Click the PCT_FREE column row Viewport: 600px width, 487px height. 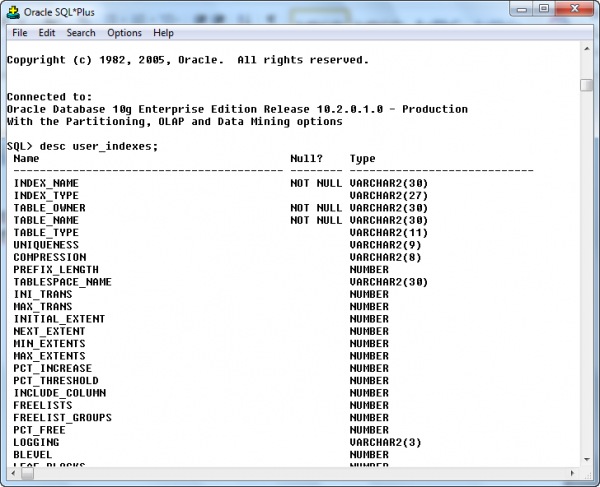pyautogui.click(x=201, y=430)
